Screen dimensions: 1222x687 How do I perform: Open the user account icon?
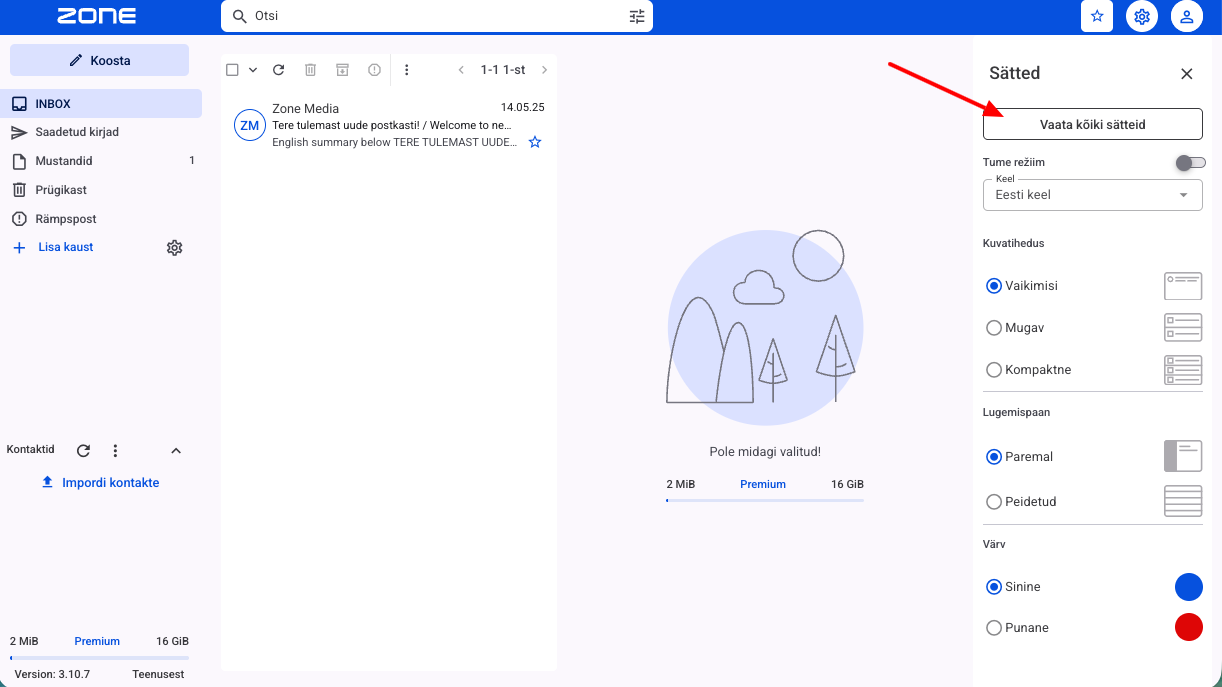coord(1186,17)
